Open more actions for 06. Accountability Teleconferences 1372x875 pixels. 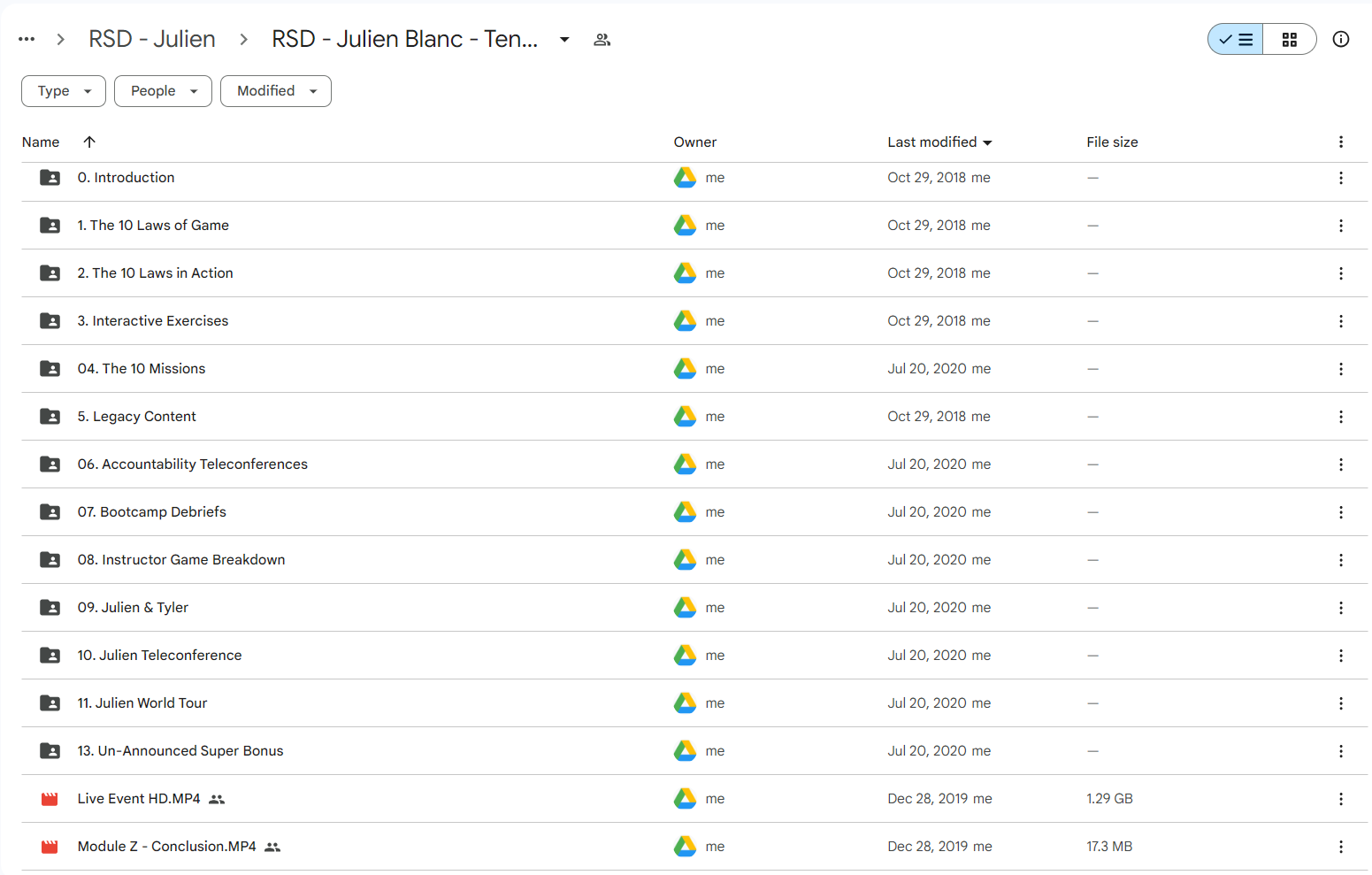click(x=1341, y=464)
